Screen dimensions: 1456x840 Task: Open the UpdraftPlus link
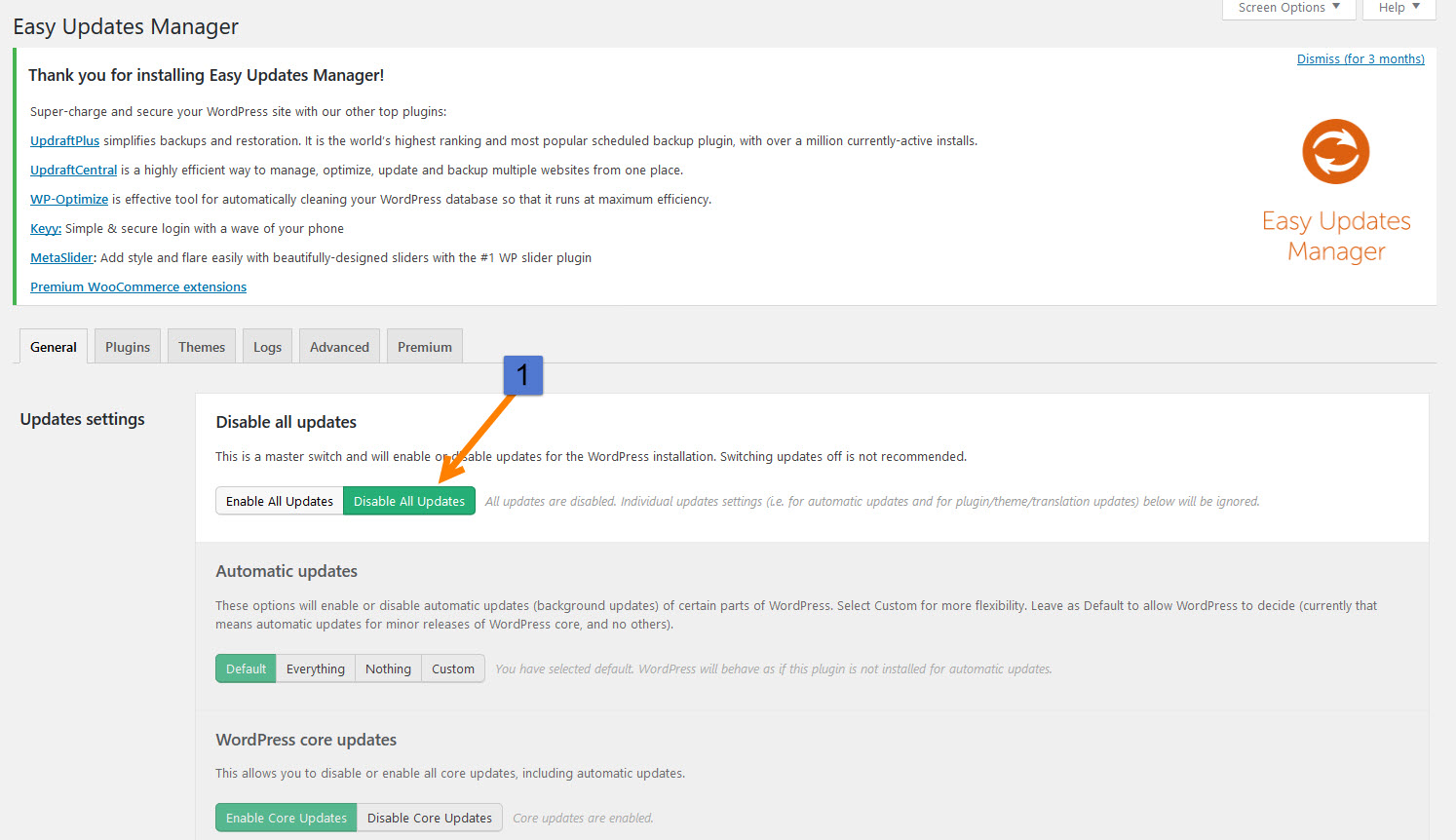click(64, 141)
